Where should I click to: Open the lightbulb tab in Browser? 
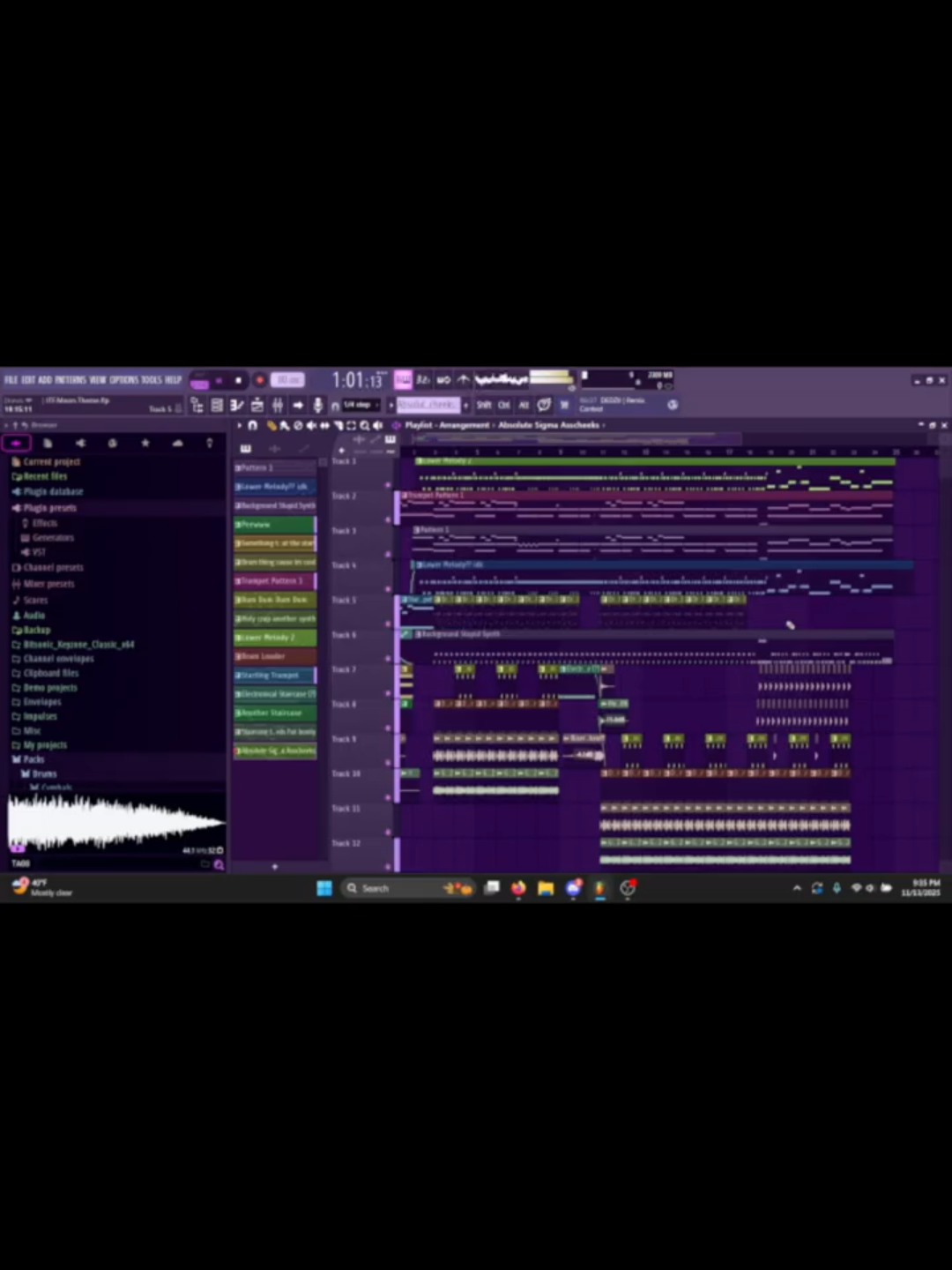tap(209, 443)
